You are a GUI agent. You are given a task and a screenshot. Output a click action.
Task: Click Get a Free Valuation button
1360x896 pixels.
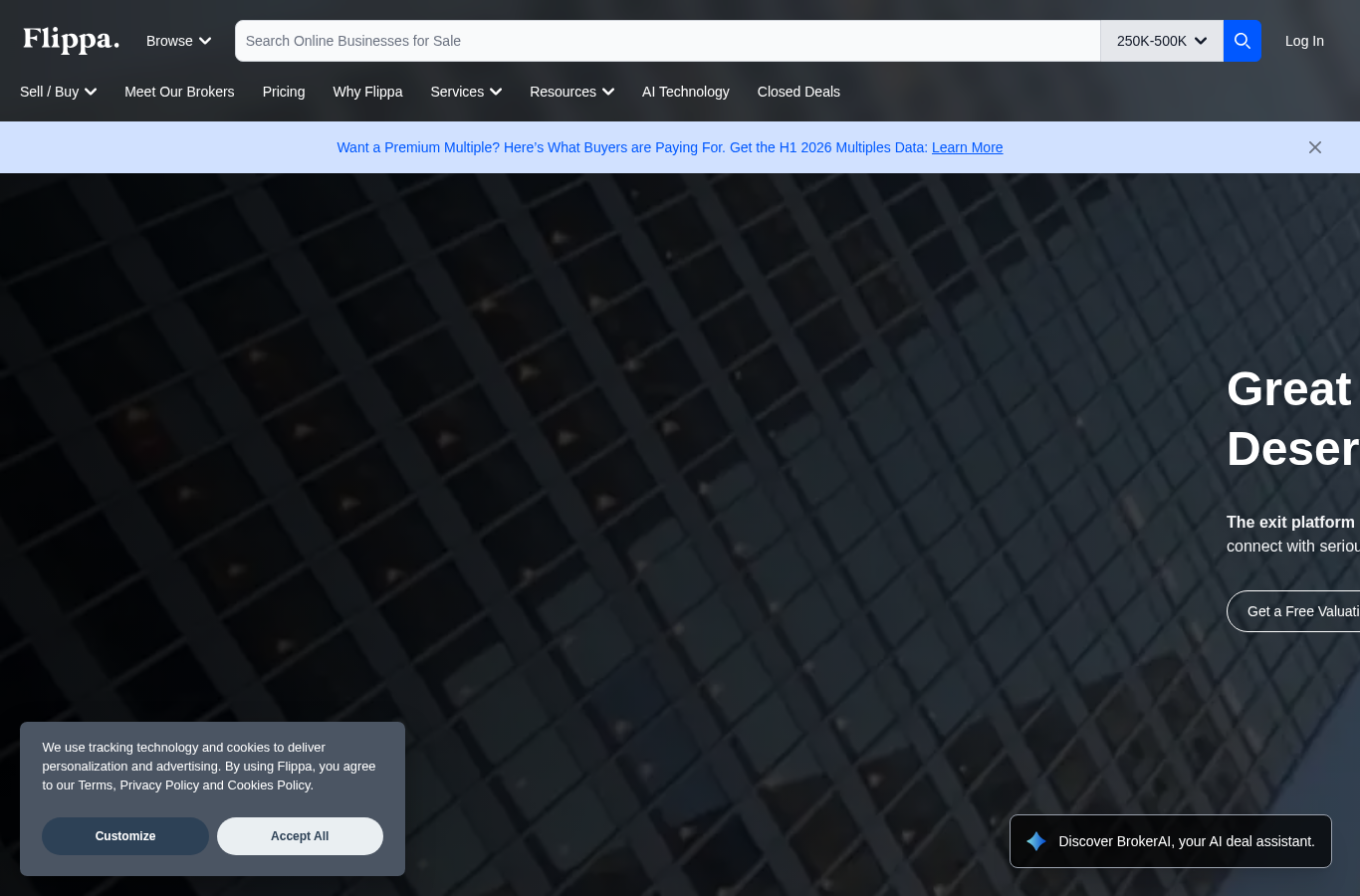point(1293,611)
